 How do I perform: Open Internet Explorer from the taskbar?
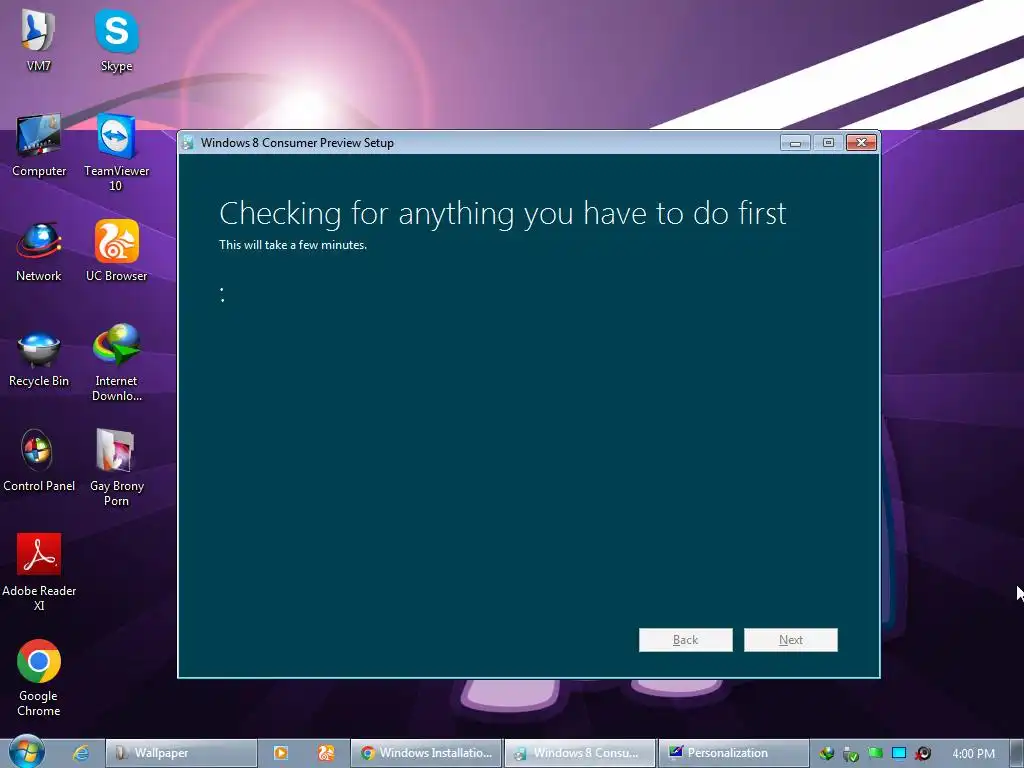coord(81,753)
